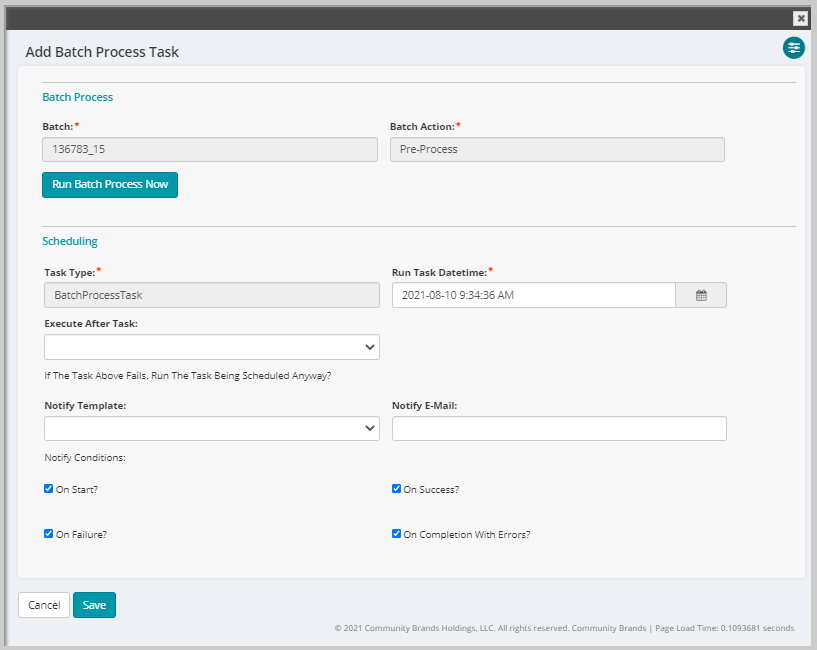Save the batch process task

[94, 605]
